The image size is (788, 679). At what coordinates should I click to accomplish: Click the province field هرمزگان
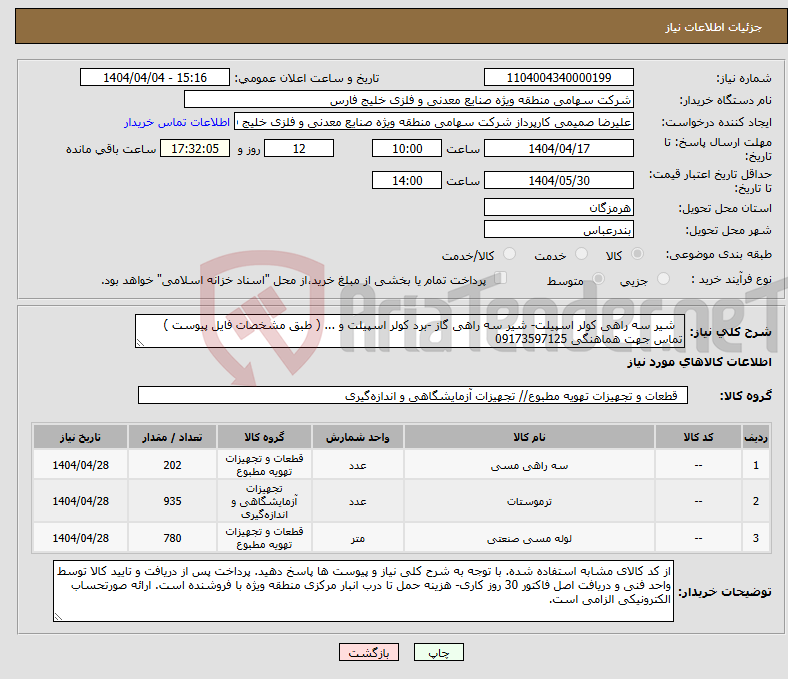coord(558,207)
